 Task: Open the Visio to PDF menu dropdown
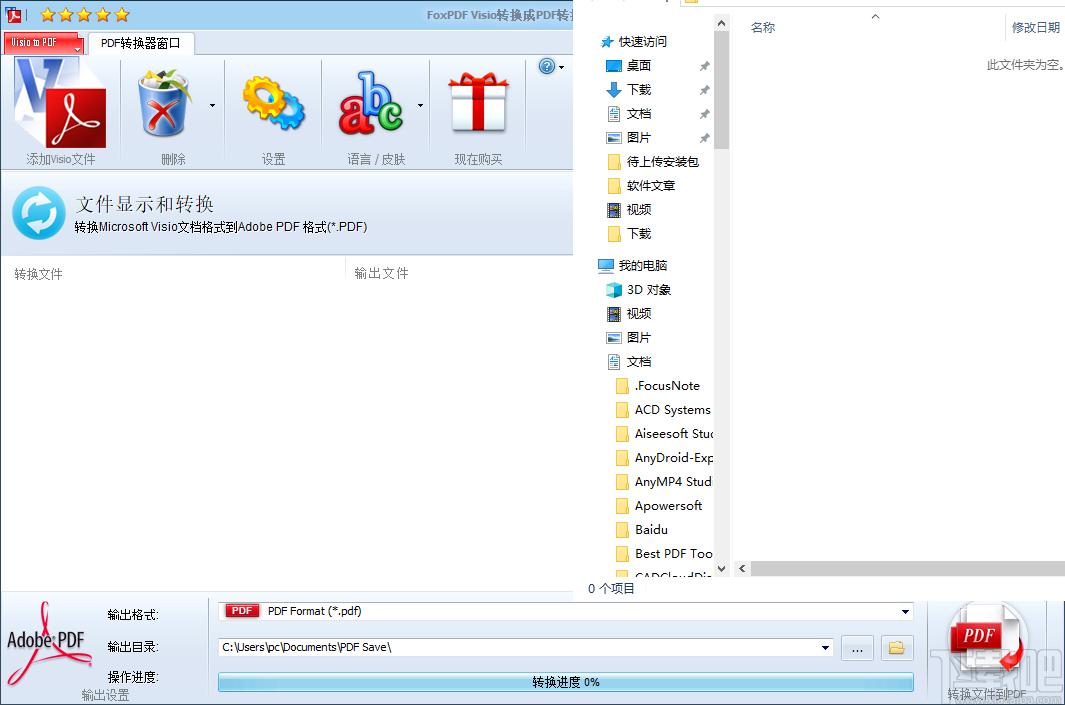click(x=42, y=43)
